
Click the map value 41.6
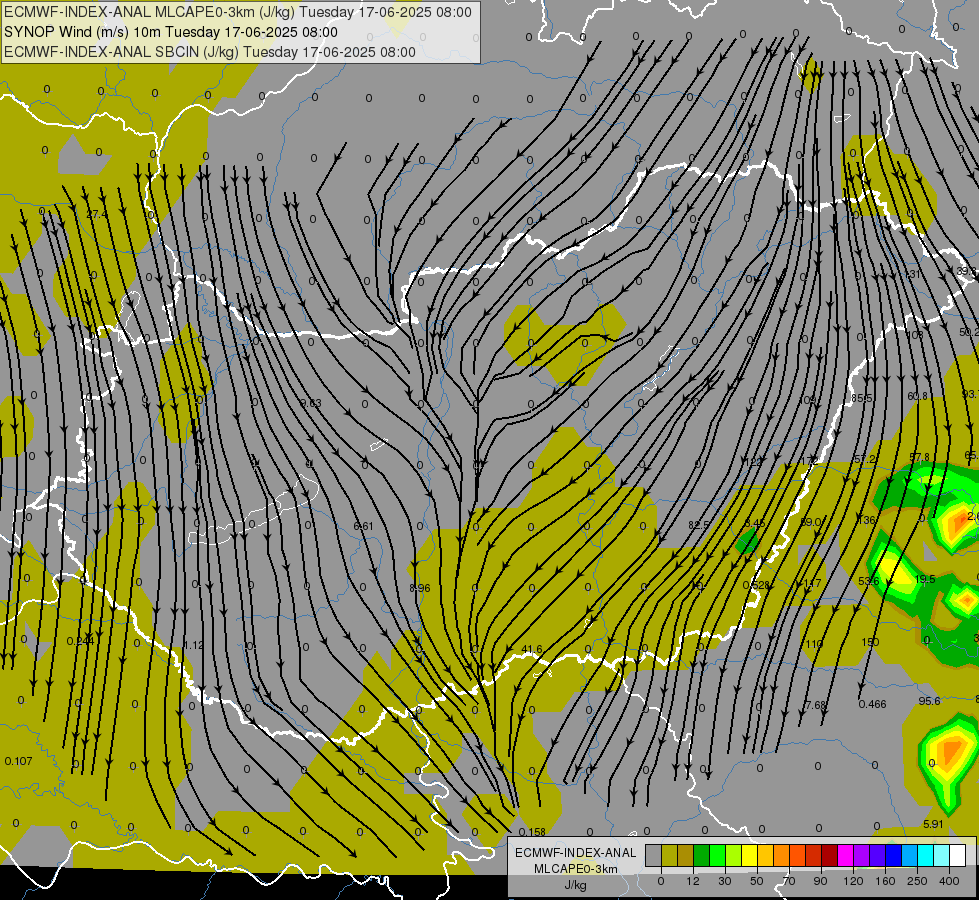[532, 650]
